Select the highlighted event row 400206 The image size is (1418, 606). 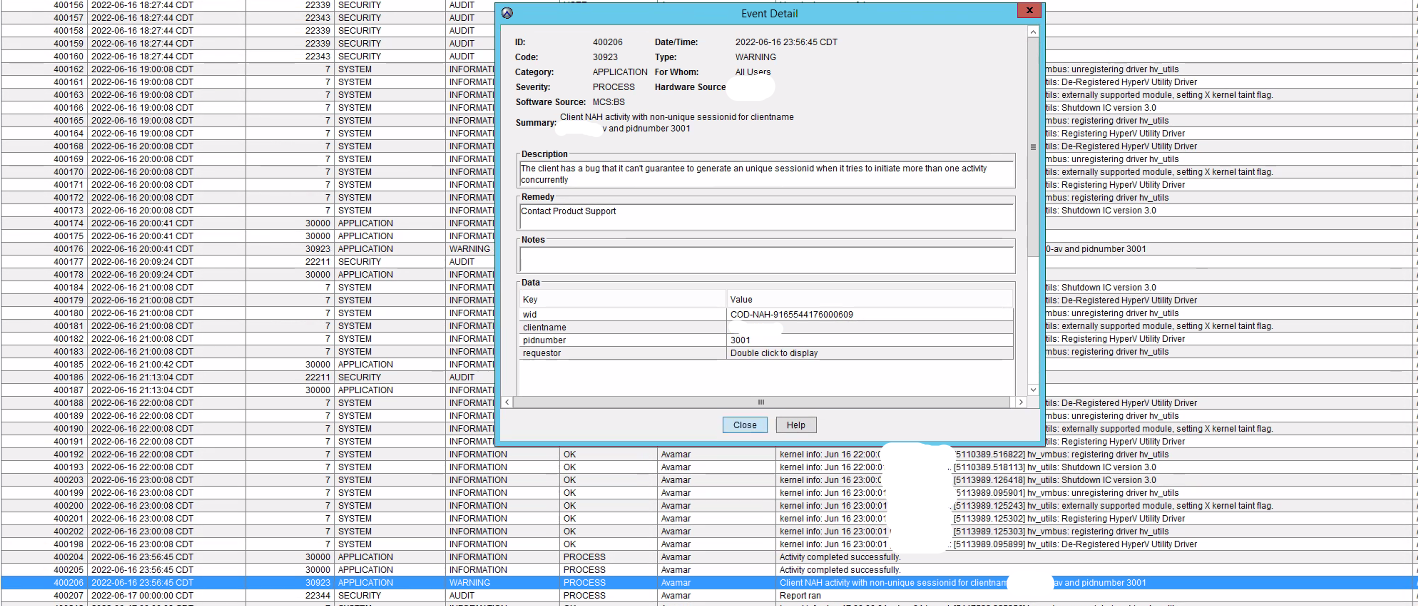coord(400,582)
